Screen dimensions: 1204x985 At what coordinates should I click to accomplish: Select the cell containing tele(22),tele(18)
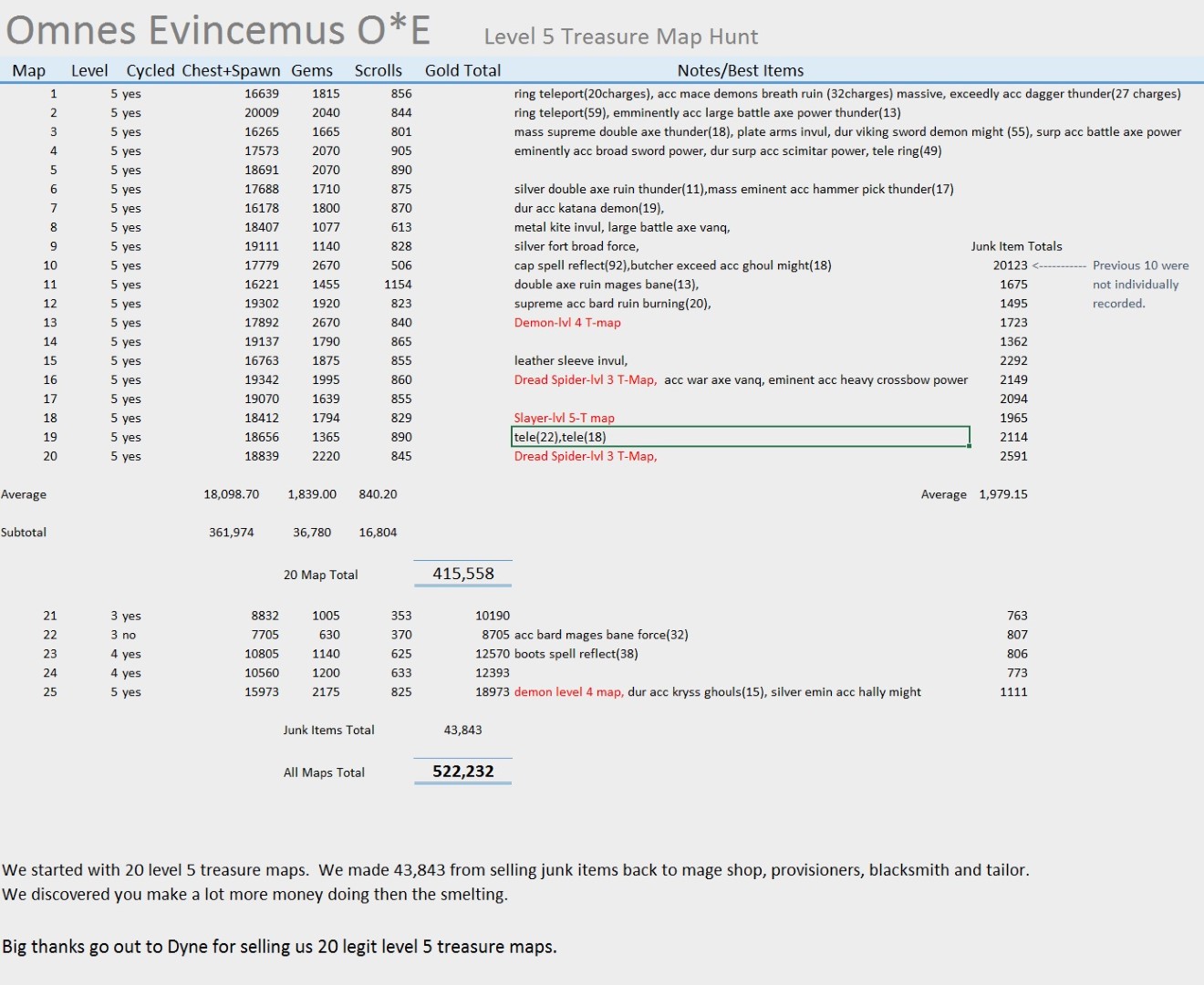[740, 437]
